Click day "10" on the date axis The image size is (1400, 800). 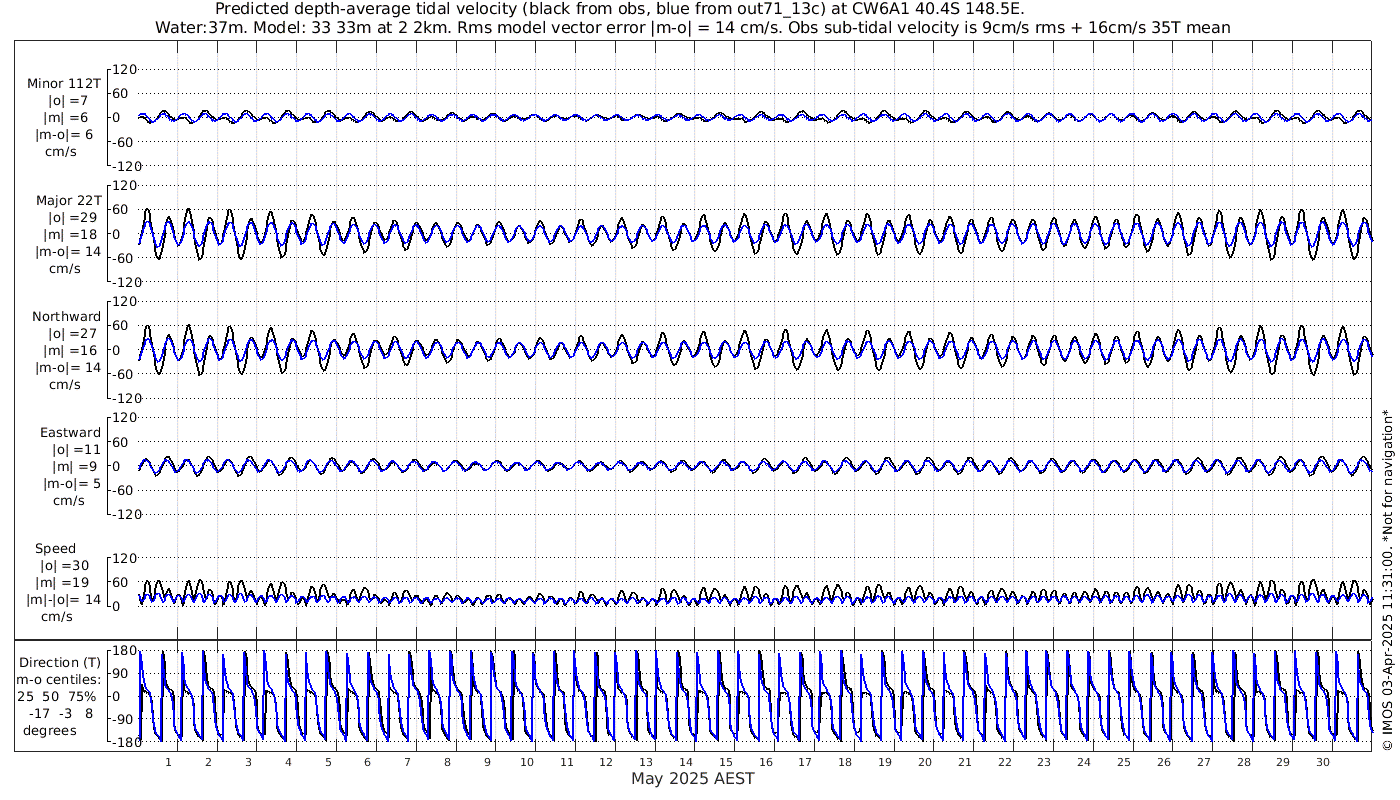526,762
